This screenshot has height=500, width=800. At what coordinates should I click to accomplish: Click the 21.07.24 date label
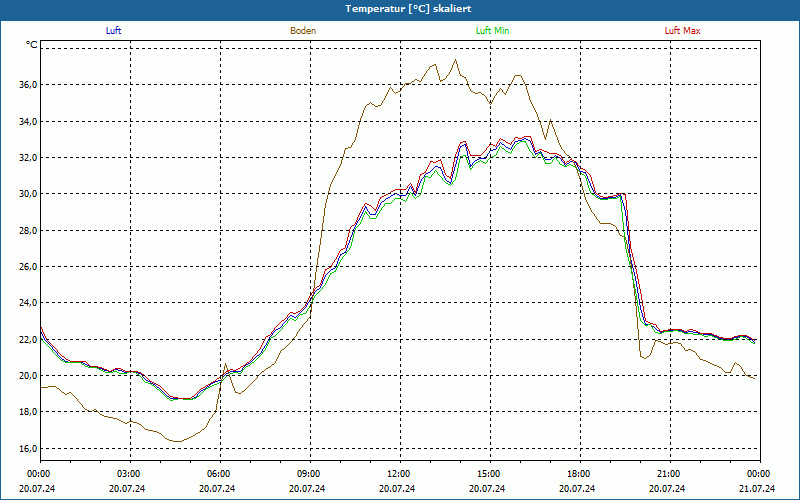point(757,489)
